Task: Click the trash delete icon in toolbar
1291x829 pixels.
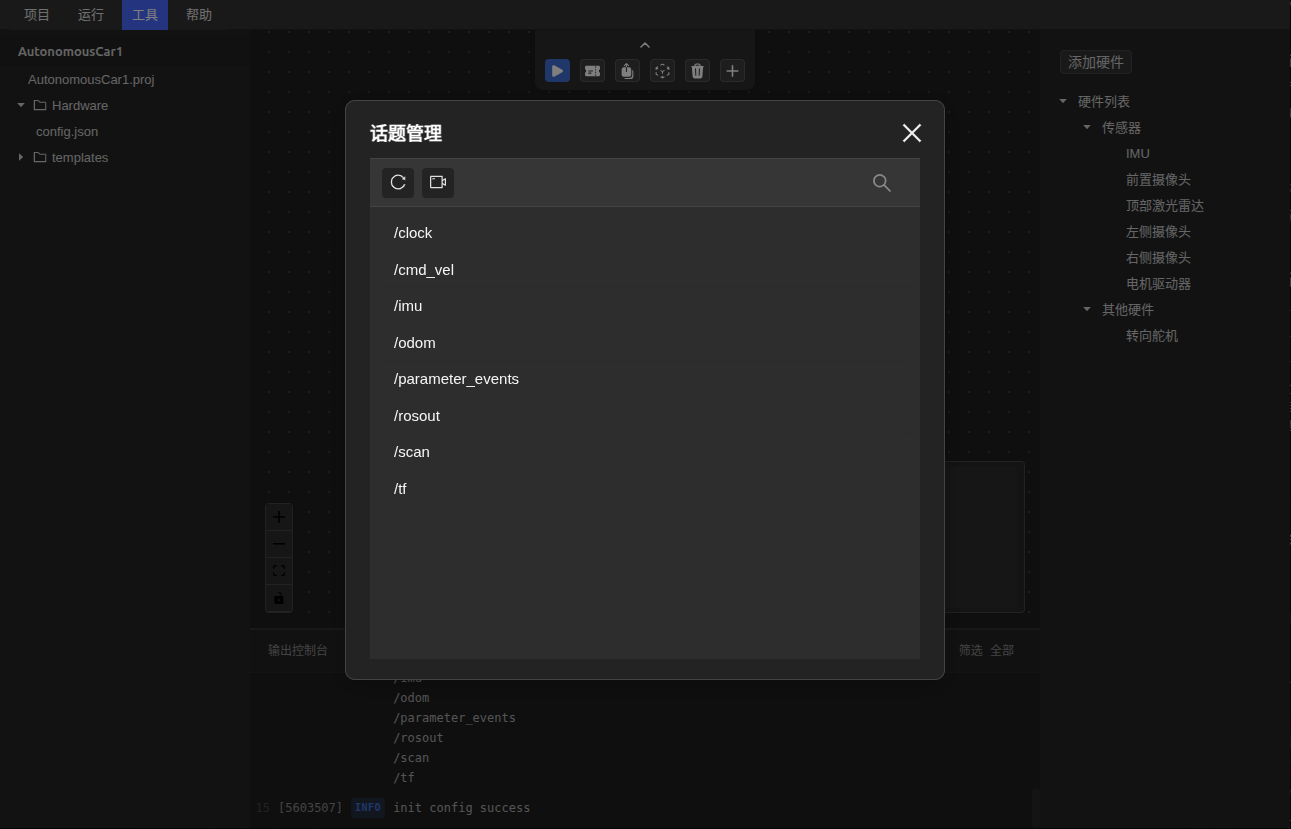Action: point(698,71)
